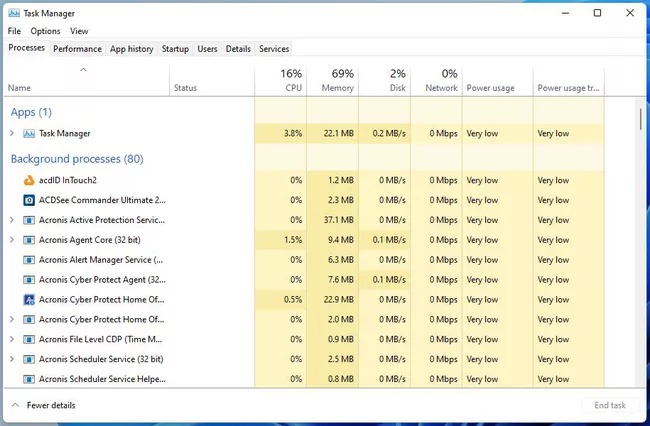Click the sort arrow above Name column
The height and width of the screenshot is (426, 650).
pyautogui.click(x=83, y=70)
